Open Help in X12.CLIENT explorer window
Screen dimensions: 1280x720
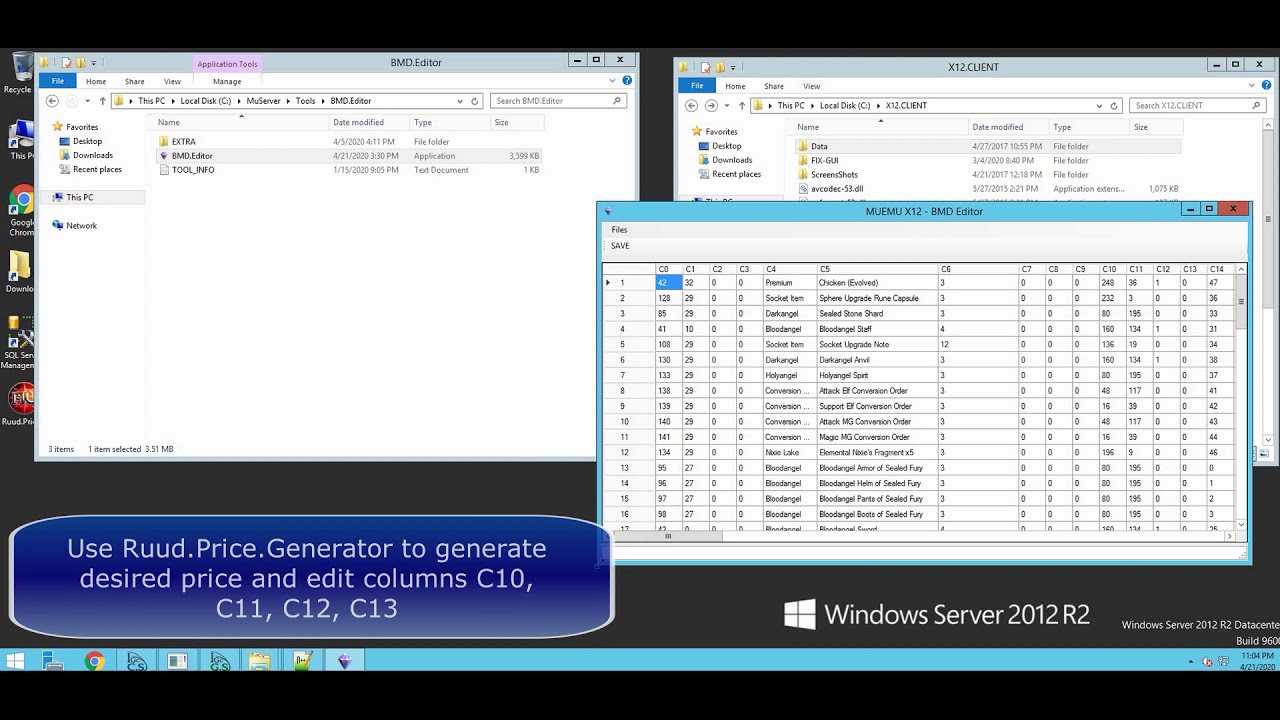pyautogui.click(x=1265, y=86)
